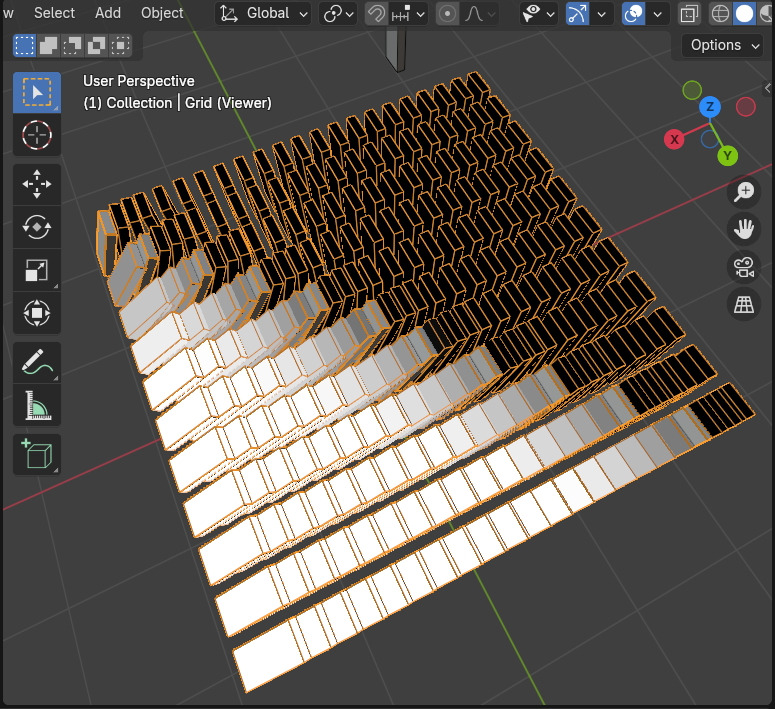This screenshot has width=775, height=709.
Task: Open the Select menu
Action: (54, 13)
